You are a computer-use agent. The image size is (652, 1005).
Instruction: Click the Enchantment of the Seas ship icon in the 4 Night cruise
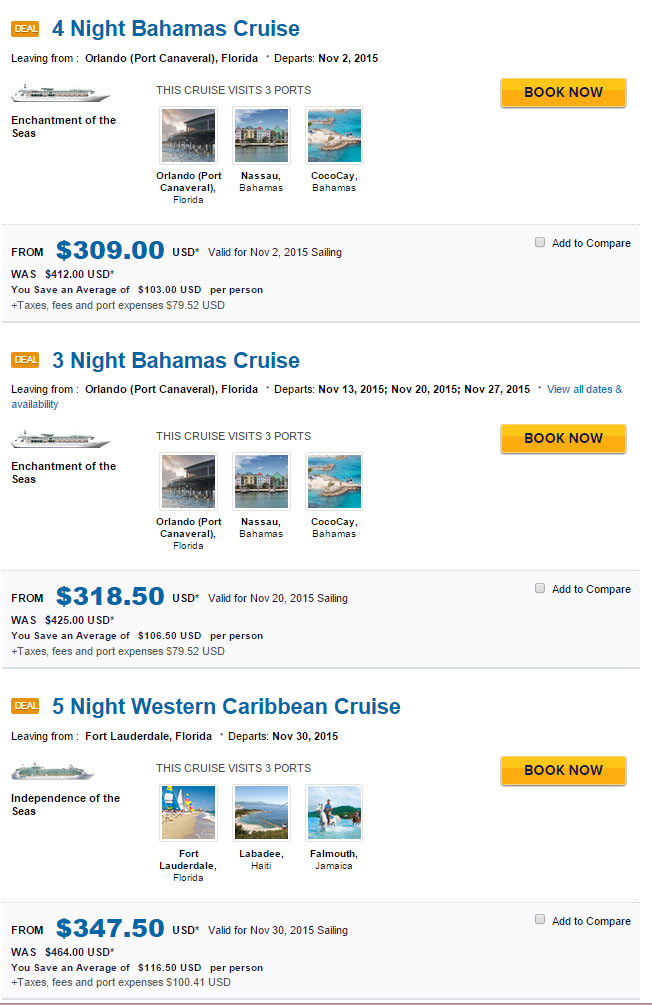pyautogui.click(x=61, y=94)
